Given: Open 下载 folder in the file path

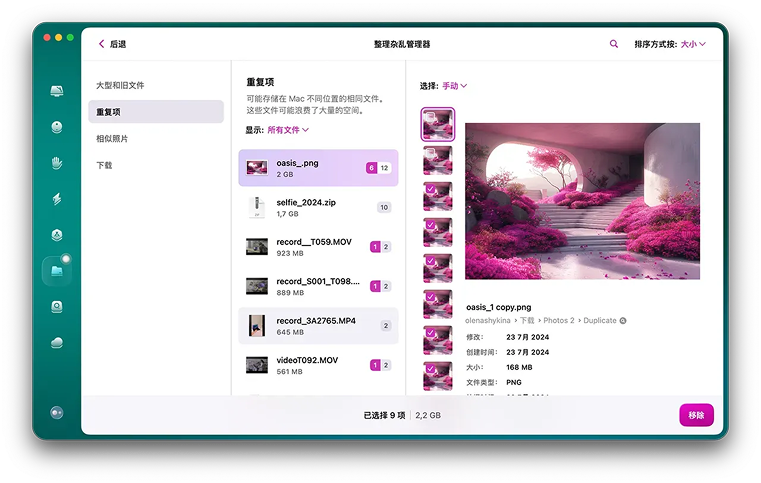Looking at the screenshot, I should (x=527, y=320).
